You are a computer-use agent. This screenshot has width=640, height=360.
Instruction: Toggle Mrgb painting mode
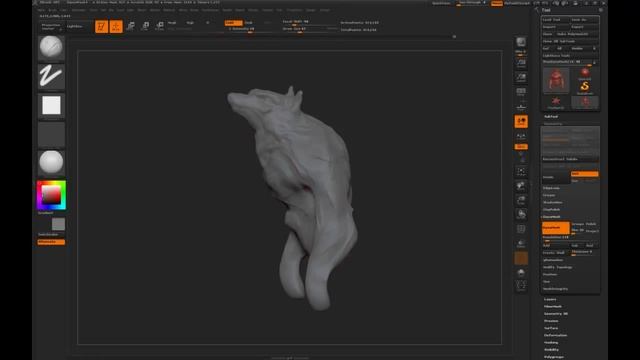(x=172, y=23)
